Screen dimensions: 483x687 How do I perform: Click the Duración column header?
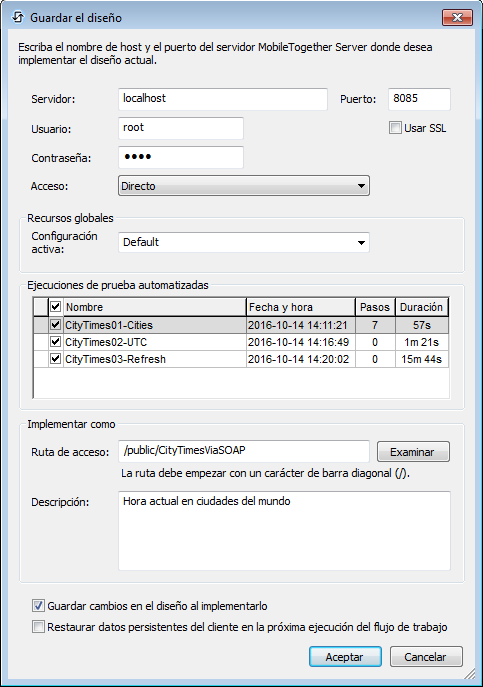coord(422,307)
